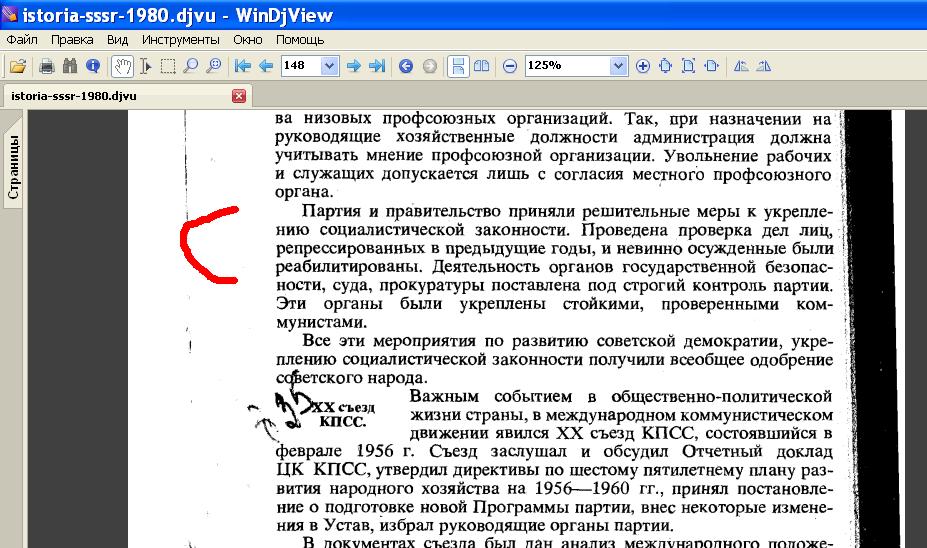Open Find with the binoculars icon
Viewport: 927px width, 548px height.
70,66
